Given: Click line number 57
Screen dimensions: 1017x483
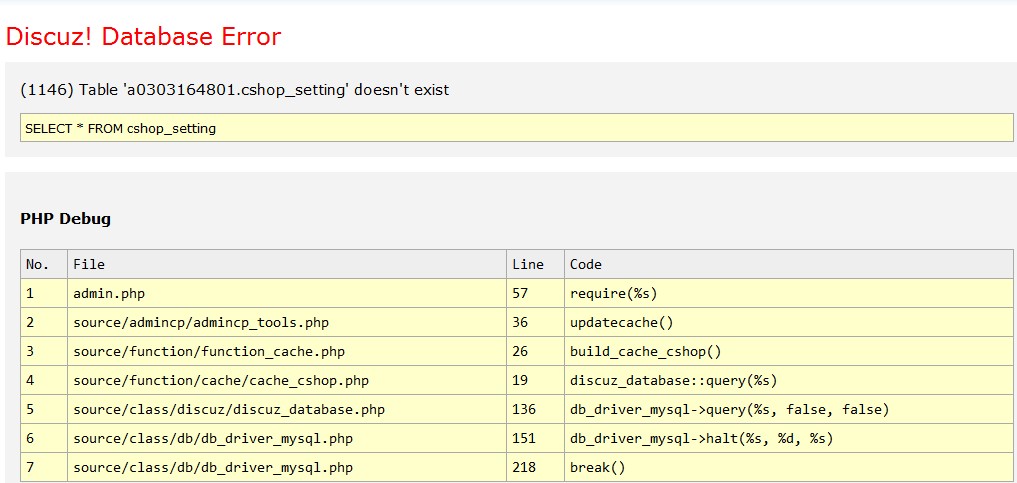Looking at the screenshot, I should click(x=535, y=293).
